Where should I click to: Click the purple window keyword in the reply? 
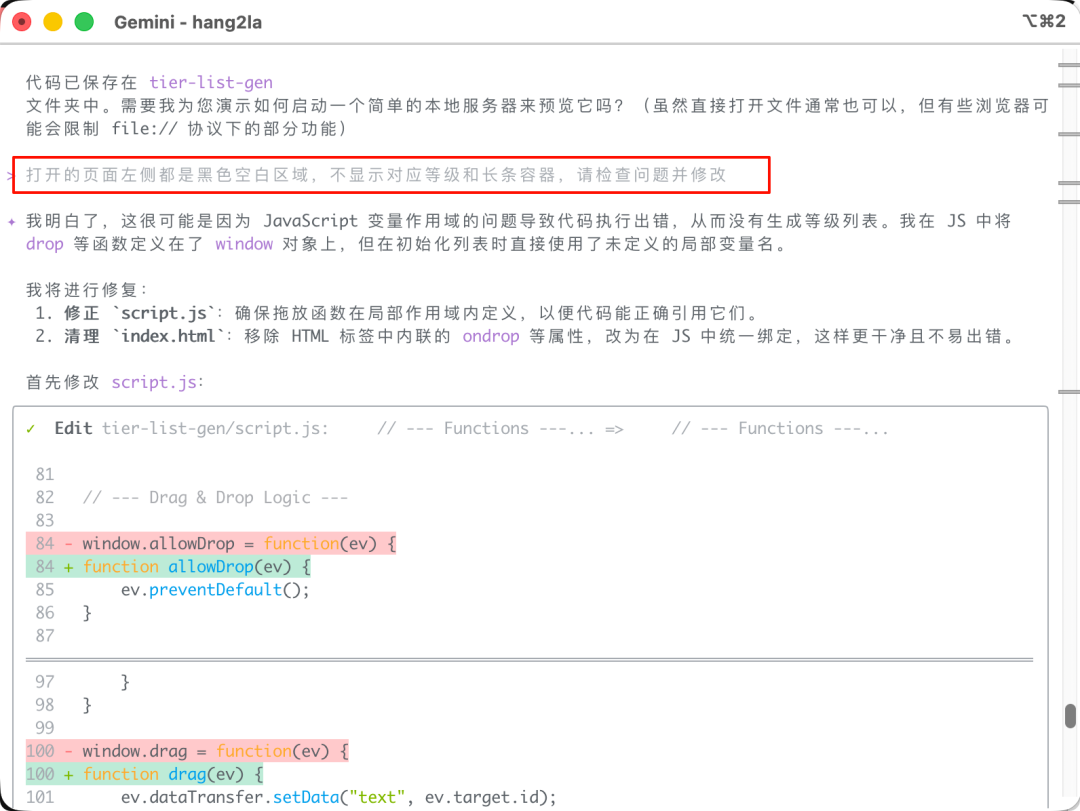244,244
